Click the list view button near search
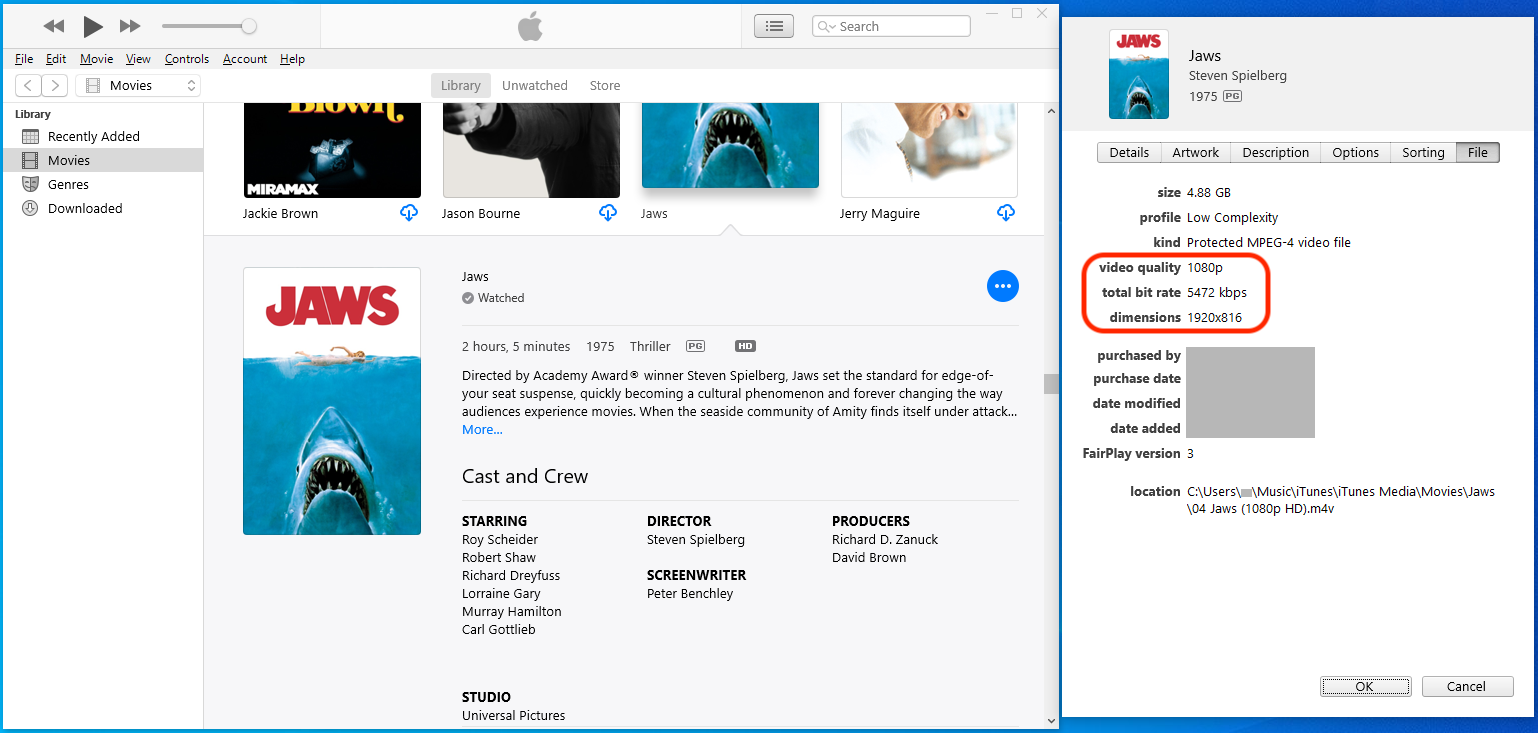Image resolution: width=1538 pixels, height=733 pixels. click(x=774, y=26)
